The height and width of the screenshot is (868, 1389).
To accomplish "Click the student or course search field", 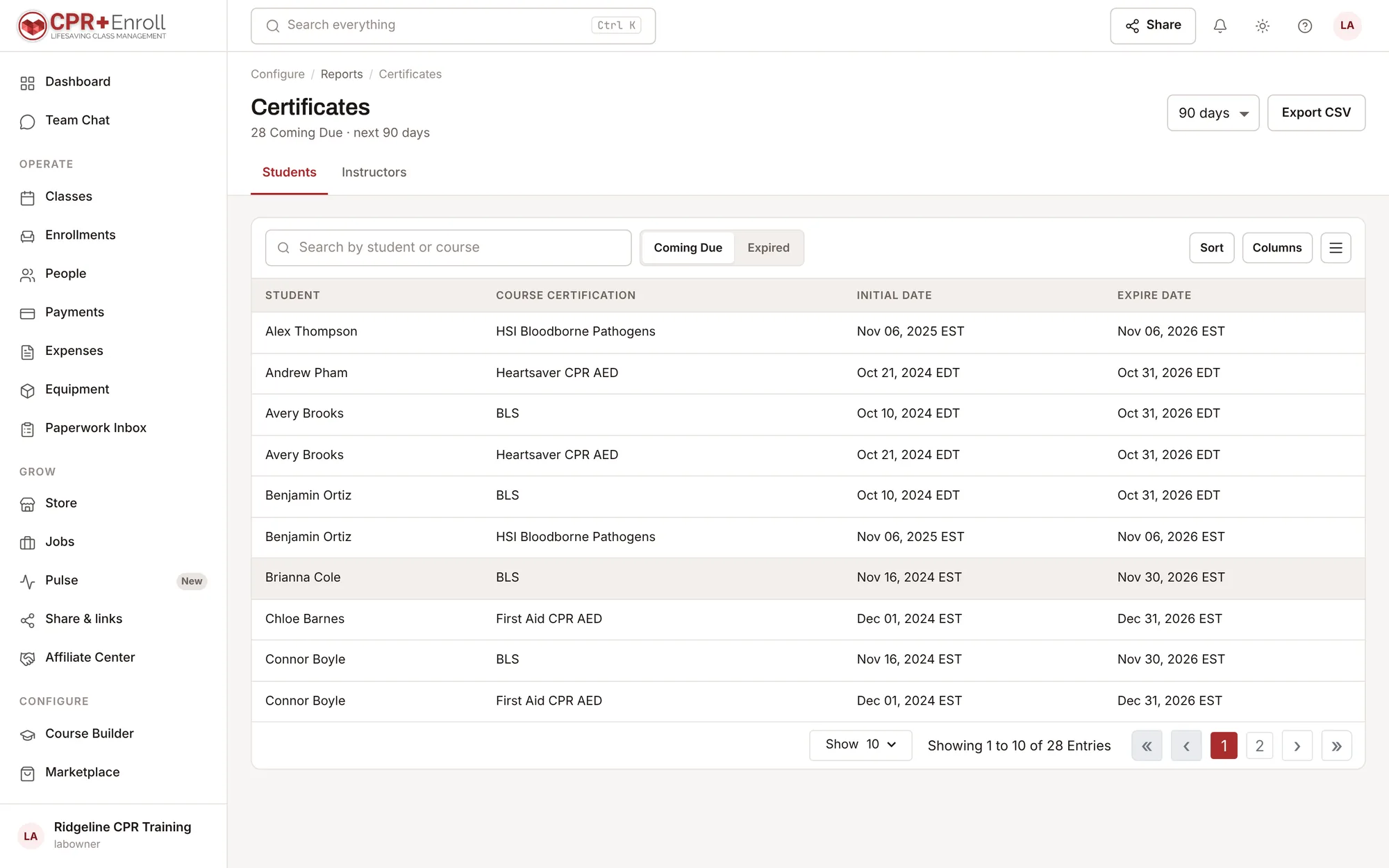I will coord(448,248).
